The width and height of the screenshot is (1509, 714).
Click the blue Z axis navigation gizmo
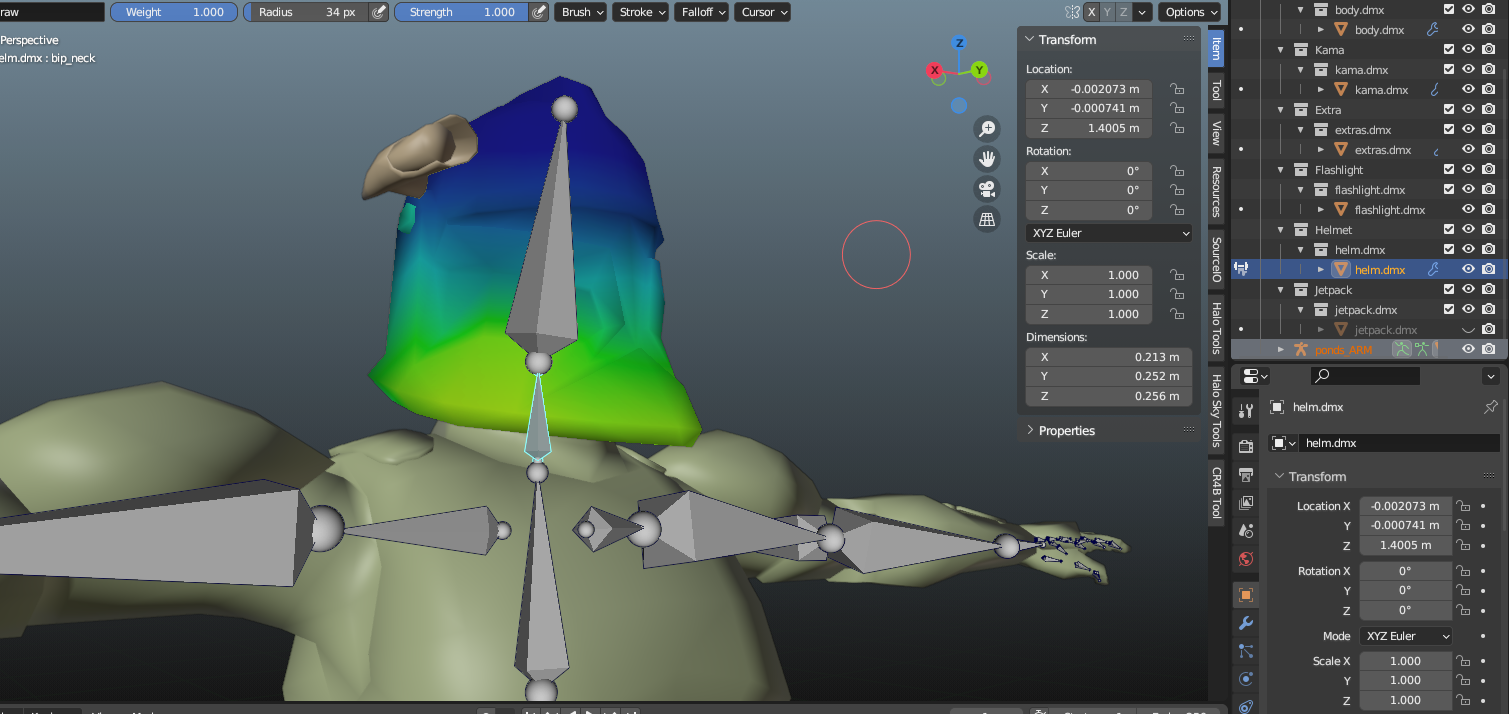coord(959,43)
